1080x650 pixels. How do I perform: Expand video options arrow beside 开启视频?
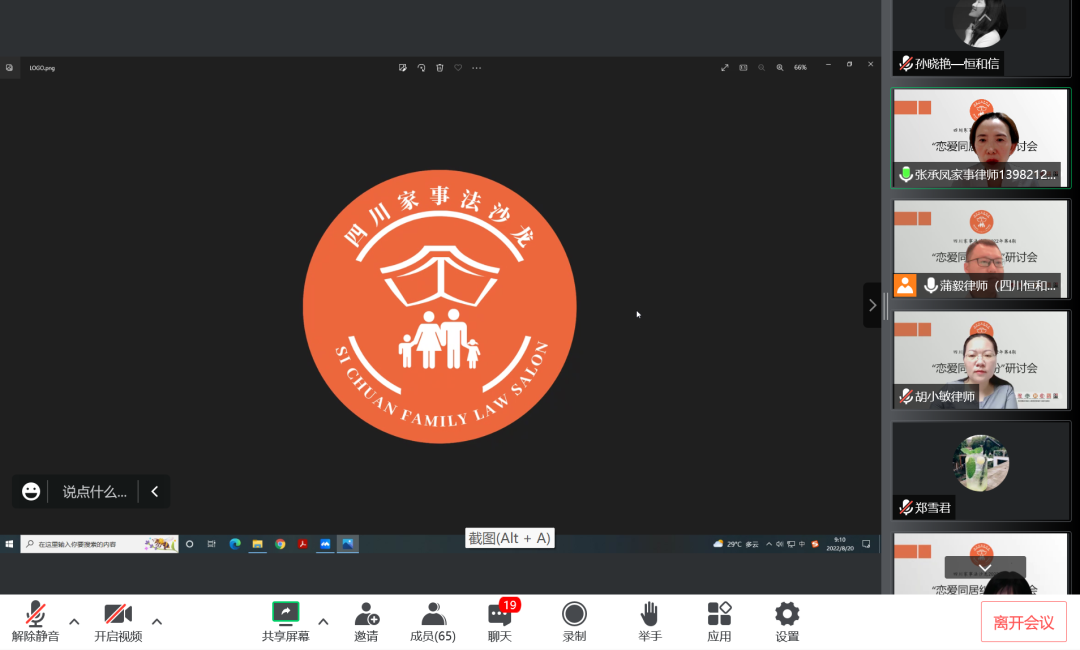click(157, 621)
